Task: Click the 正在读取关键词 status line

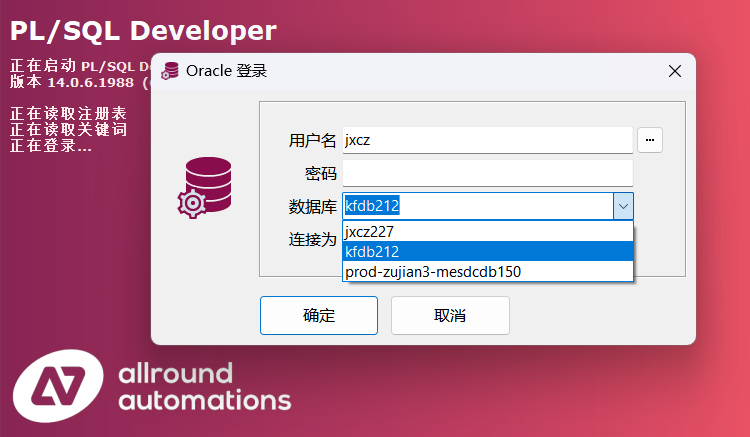Action: (x=68, y=130)
